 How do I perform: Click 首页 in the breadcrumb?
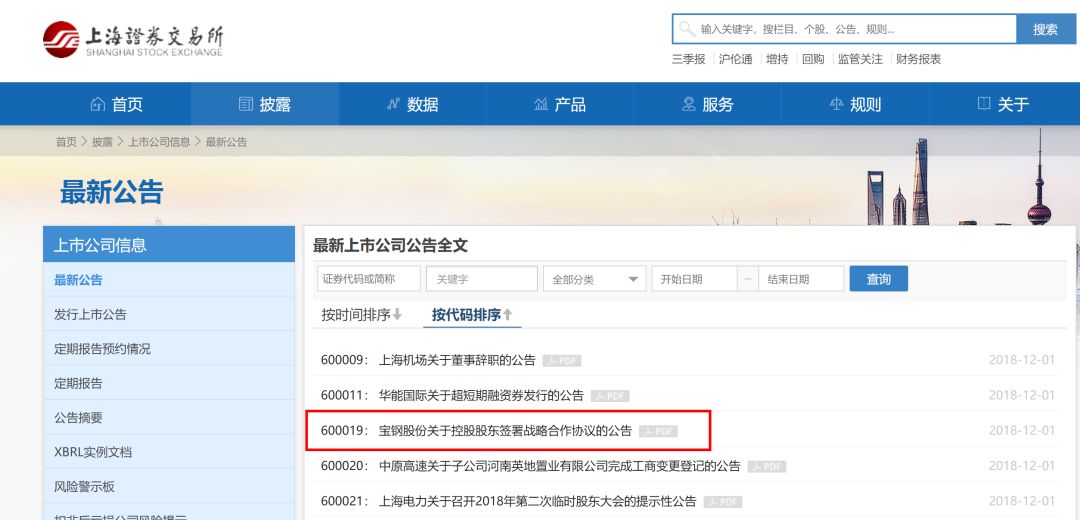66,142
